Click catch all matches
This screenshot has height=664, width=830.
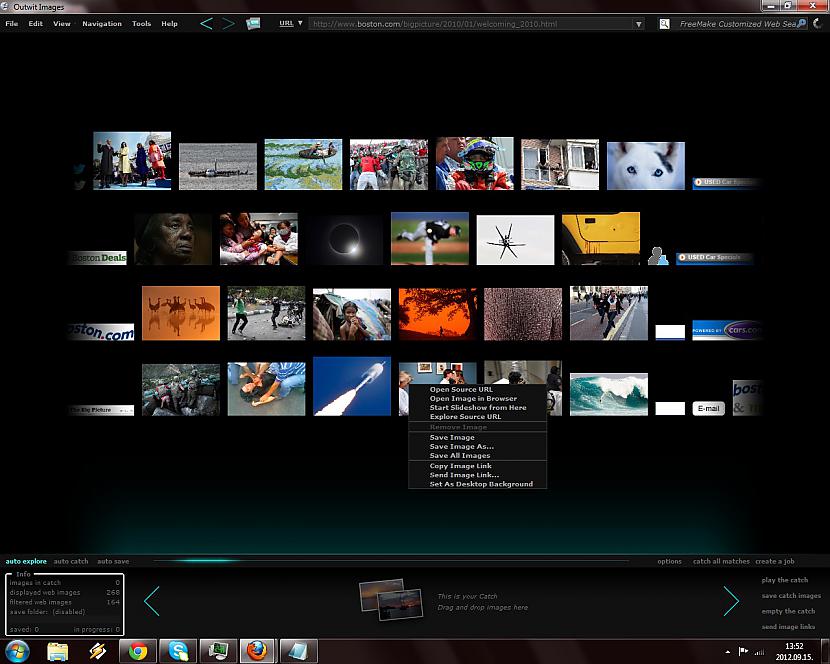pyautogui.click(x=721, y=561)
